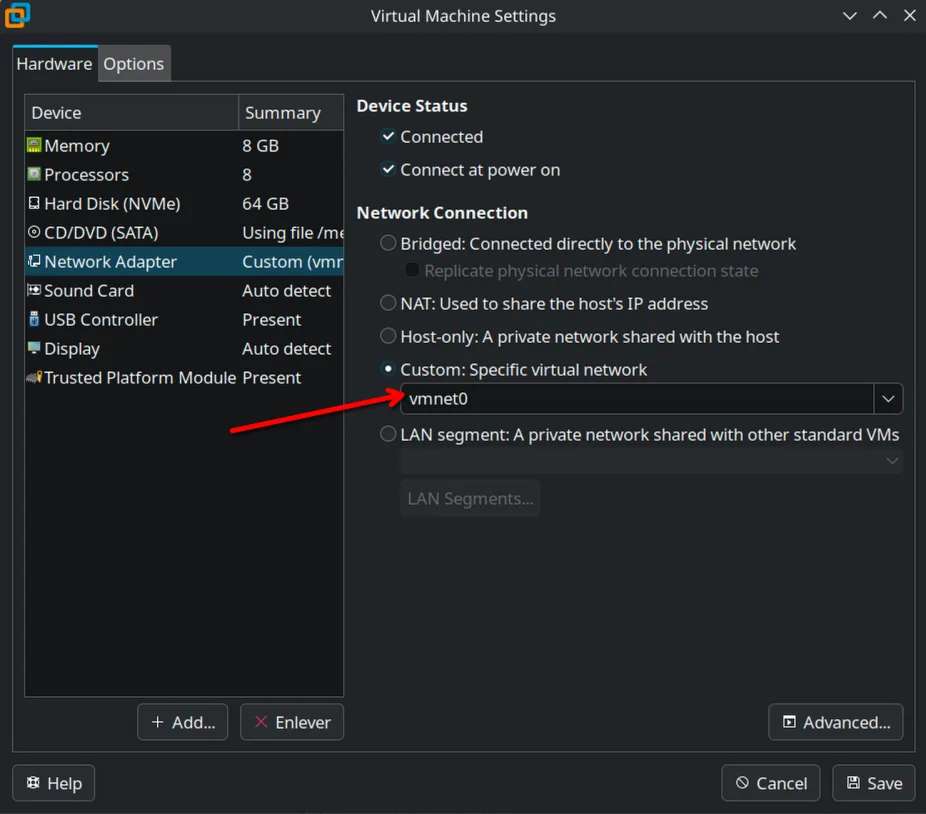This screenshot has width=926, height=814.
Task: Select the Display Auto detect summary
Action: (x=286, y=348)
